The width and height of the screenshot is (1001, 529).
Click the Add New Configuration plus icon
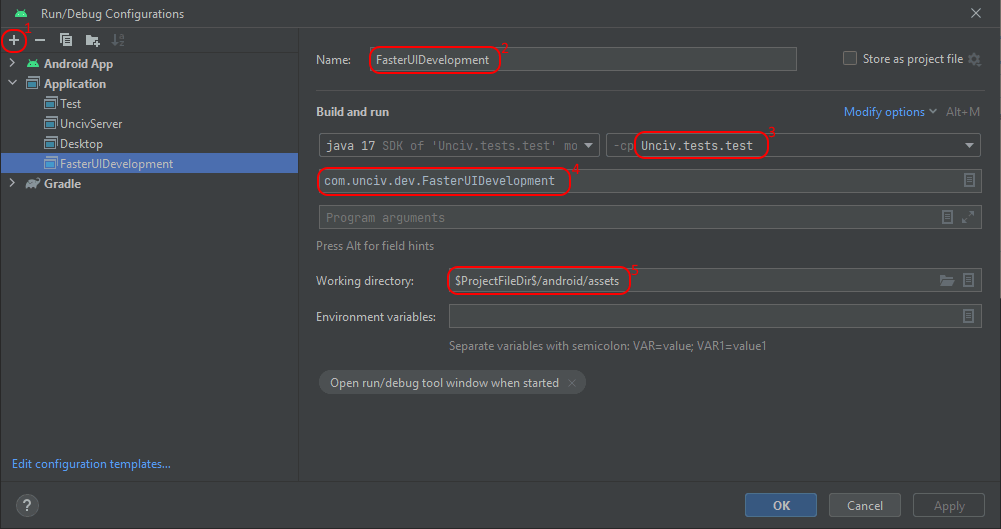[x=14, y=40]
